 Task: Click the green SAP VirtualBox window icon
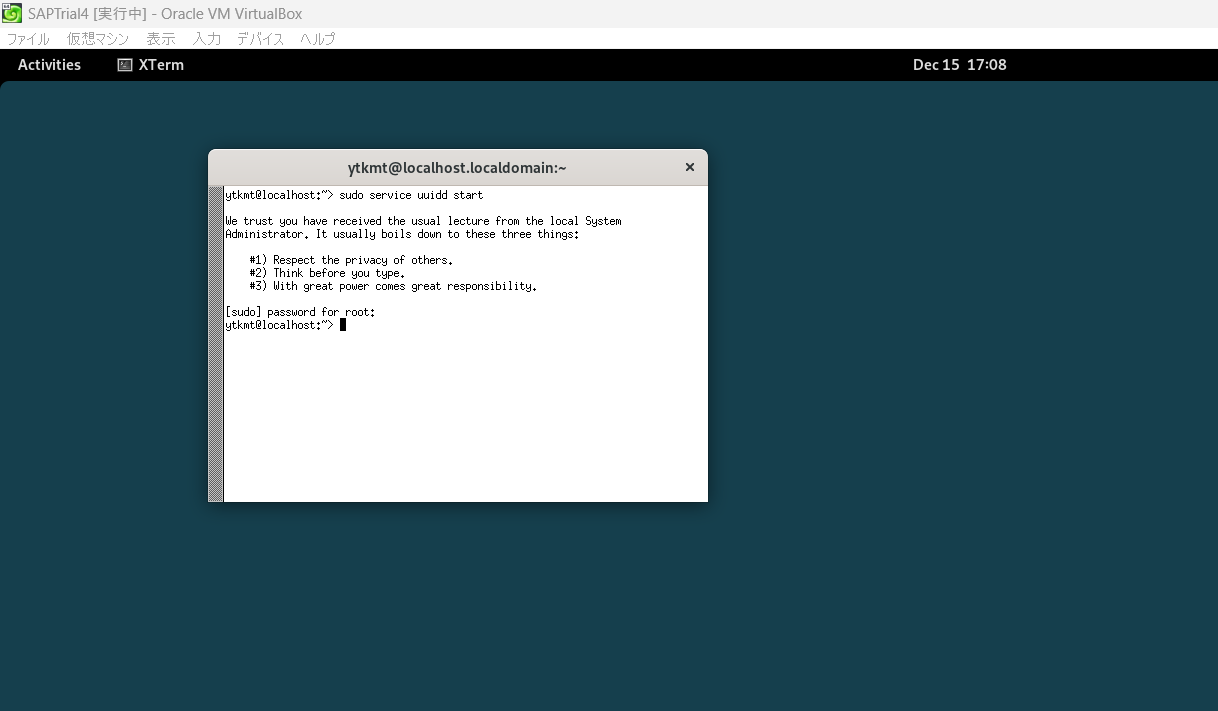(11, 13)
